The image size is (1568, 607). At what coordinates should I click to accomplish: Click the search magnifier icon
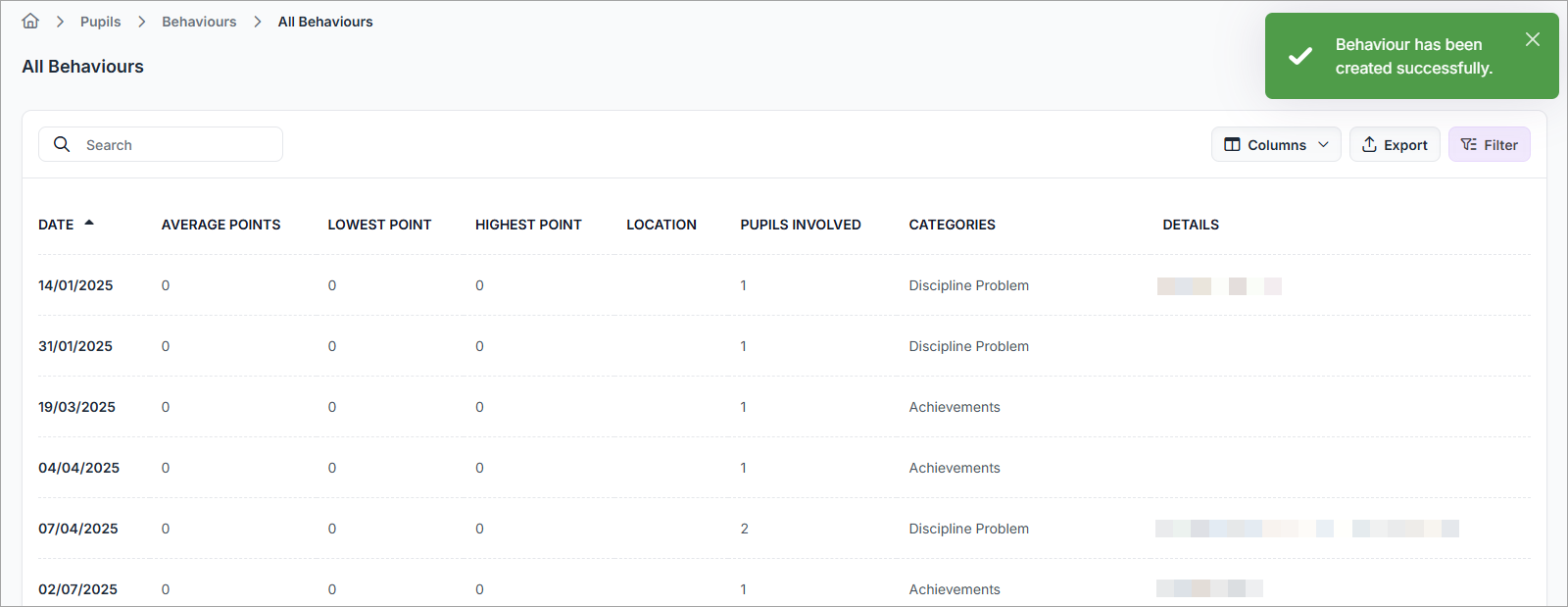coord(62,144)
